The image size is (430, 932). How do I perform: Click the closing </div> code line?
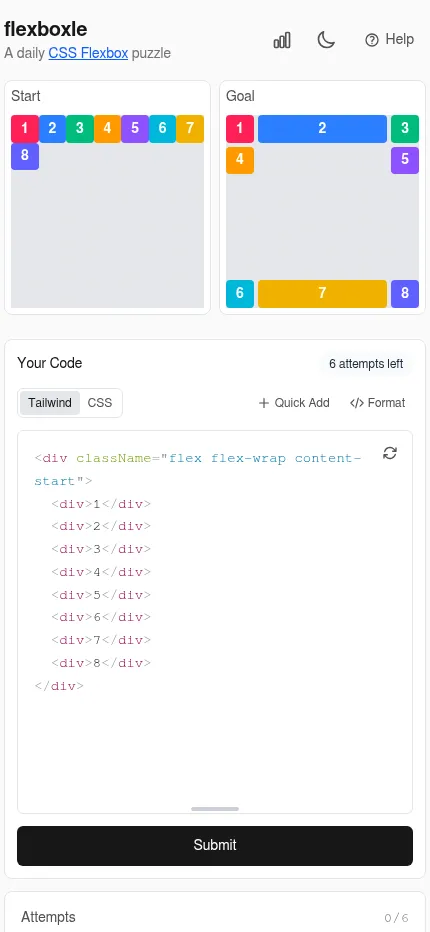pos(59,686)
